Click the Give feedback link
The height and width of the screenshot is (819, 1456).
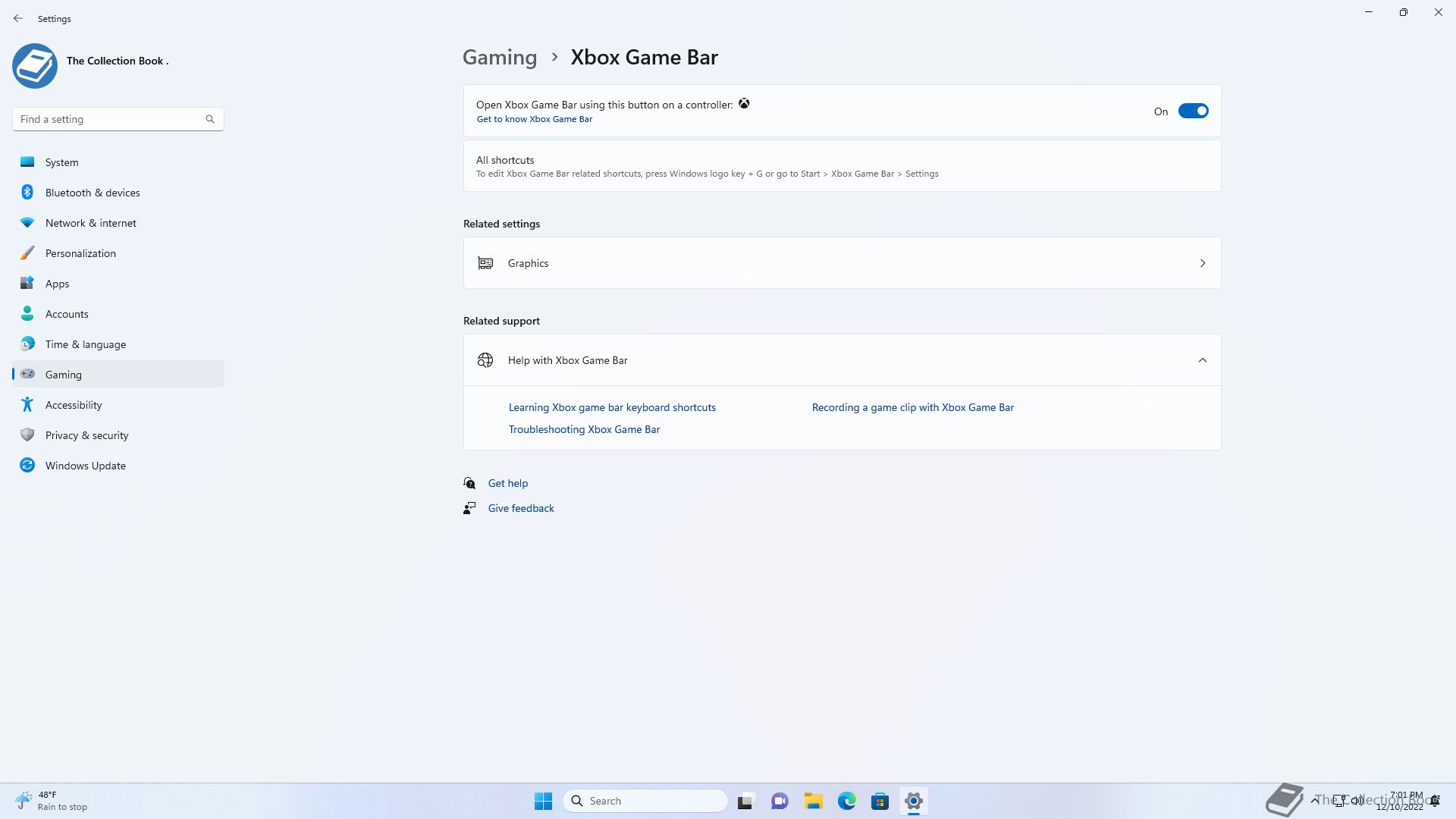click(521, 508)
